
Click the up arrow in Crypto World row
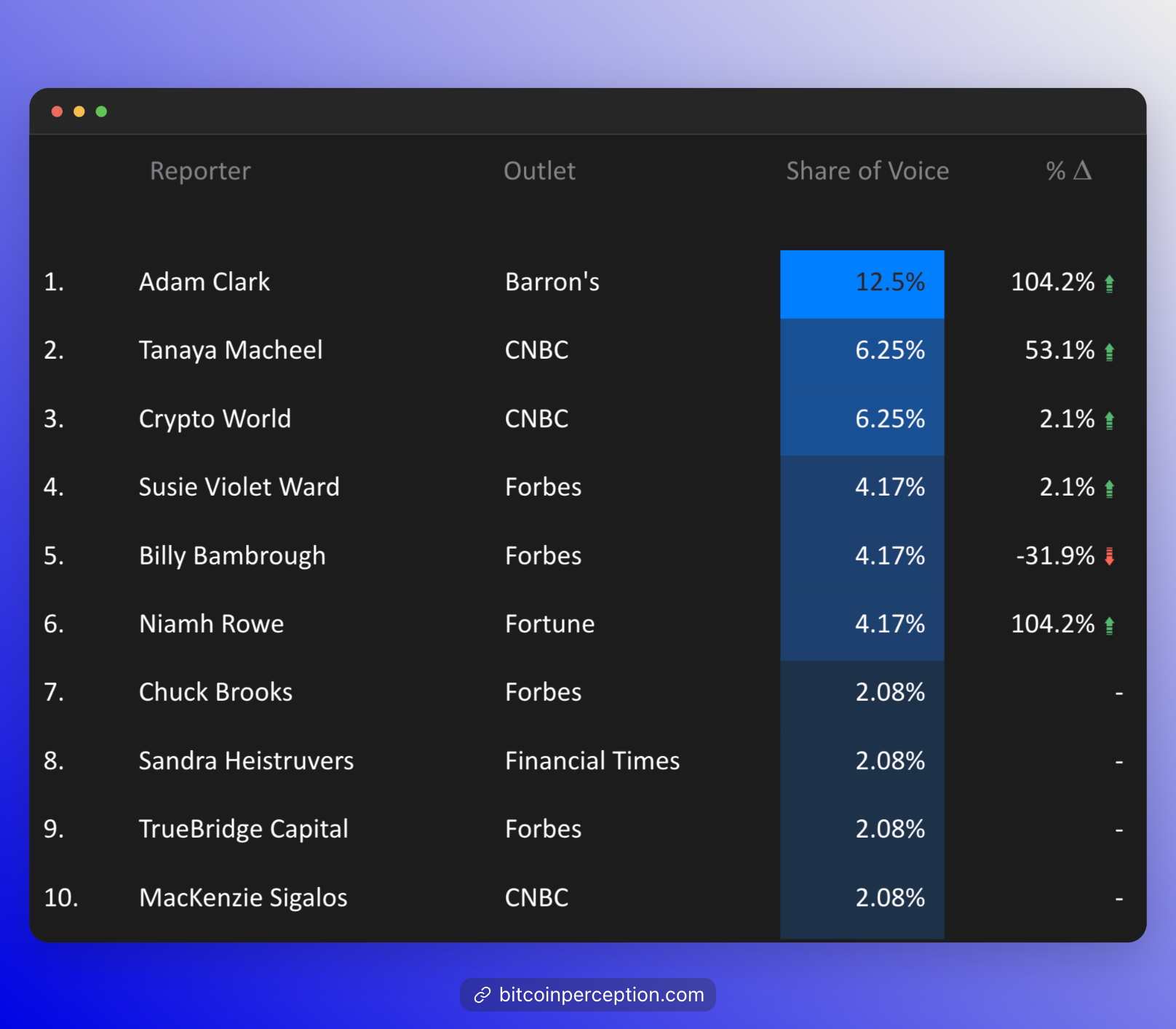[1109, 420]
